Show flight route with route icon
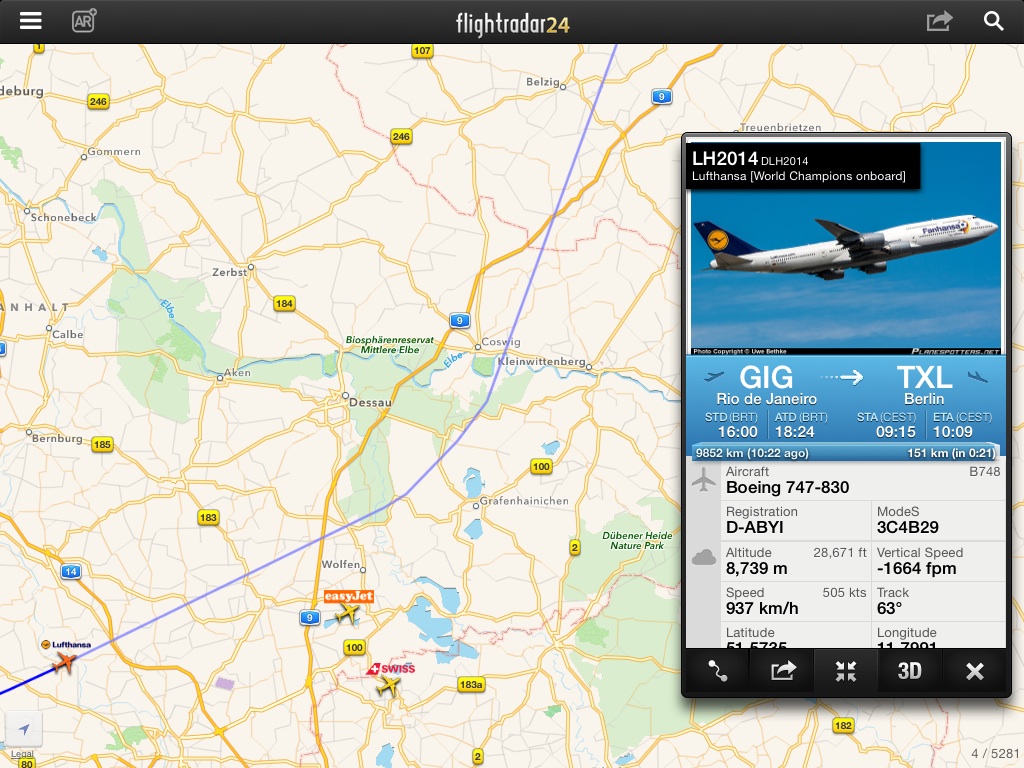Viewport: 1024px width, 768px height. (718, 671)
